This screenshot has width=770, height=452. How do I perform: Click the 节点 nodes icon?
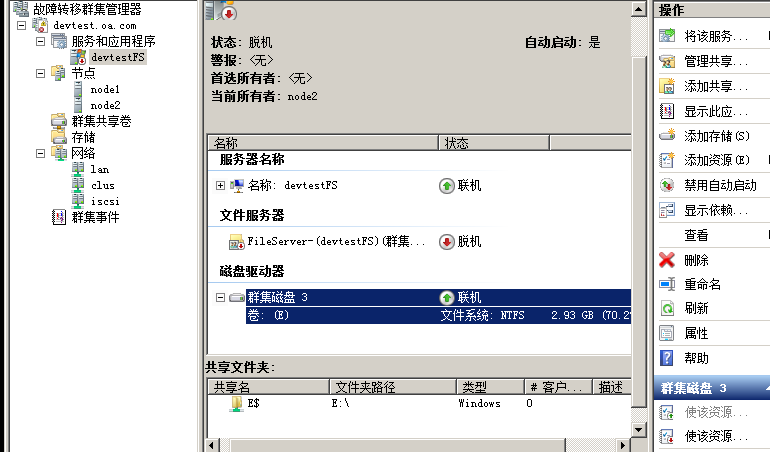pos(58,73)
